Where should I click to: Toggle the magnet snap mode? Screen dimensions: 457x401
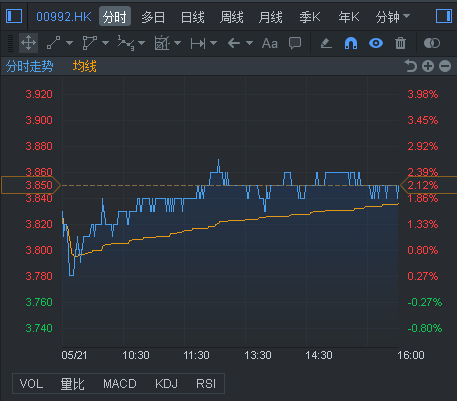click(x=351, y=43)
